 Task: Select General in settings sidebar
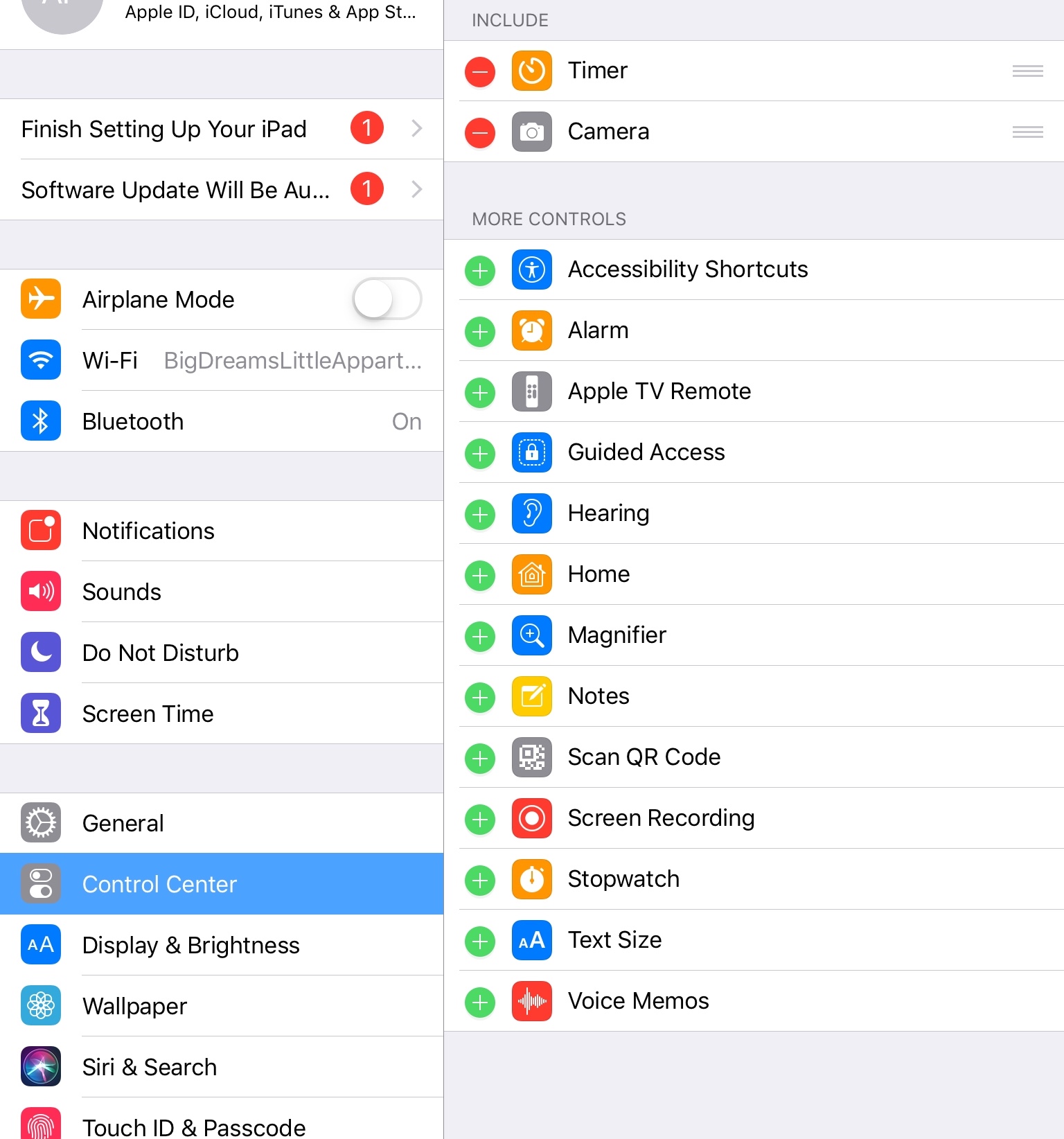222,823
